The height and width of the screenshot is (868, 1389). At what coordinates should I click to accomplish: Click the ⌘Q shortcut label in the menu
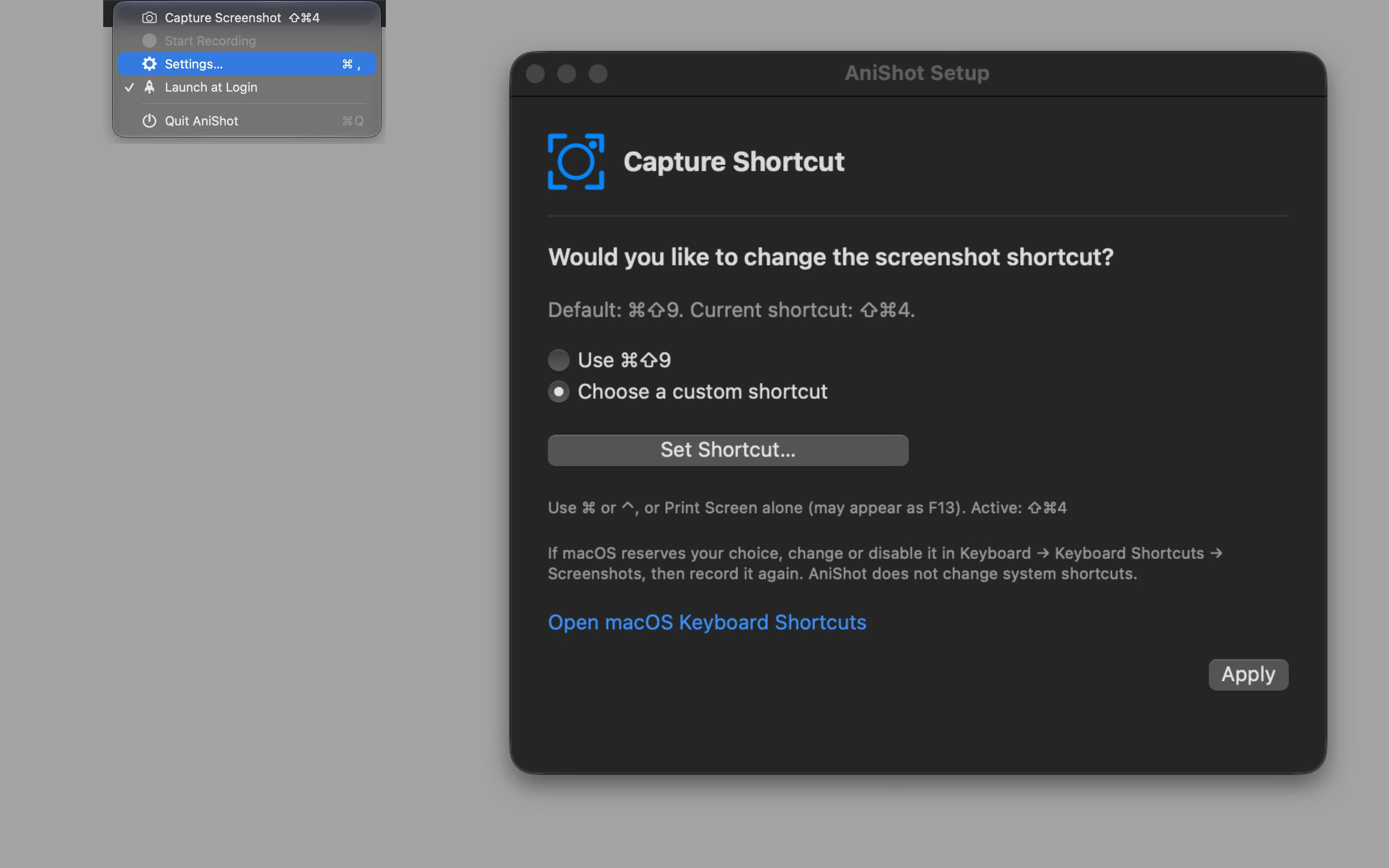coord(353,121)
